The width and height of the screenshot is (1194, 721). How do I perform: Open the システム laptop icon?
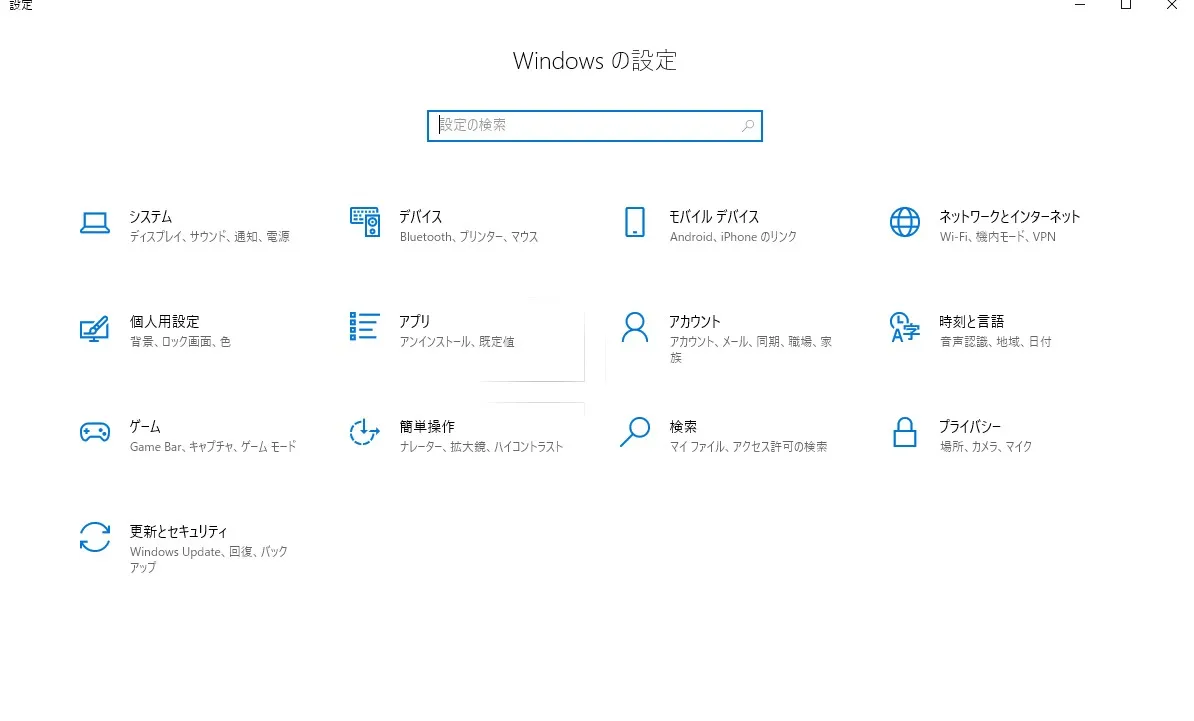tap(94, 222)
